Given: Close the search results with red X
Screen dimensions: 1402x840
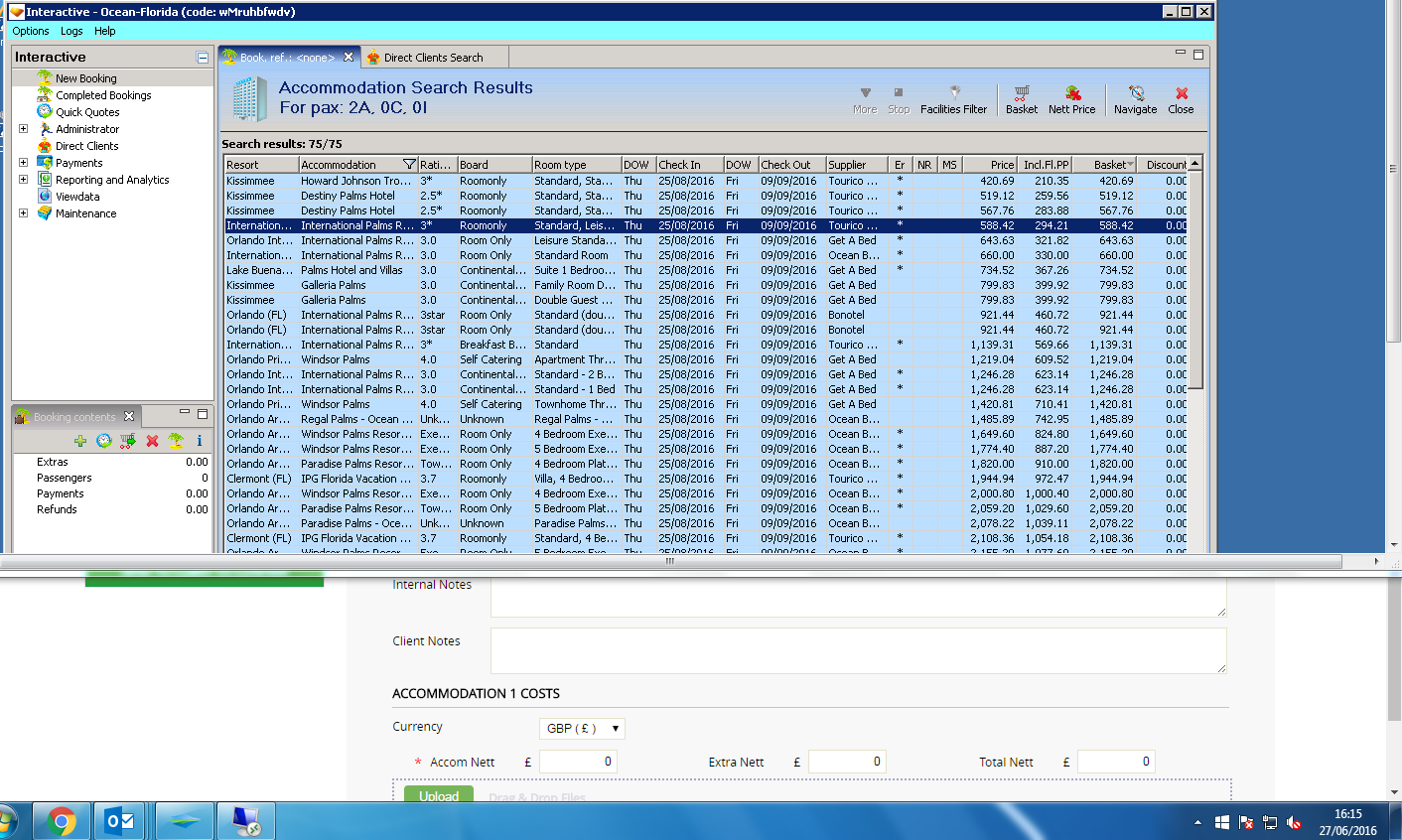Looking at the screenshot, I should click(1181, 100).
